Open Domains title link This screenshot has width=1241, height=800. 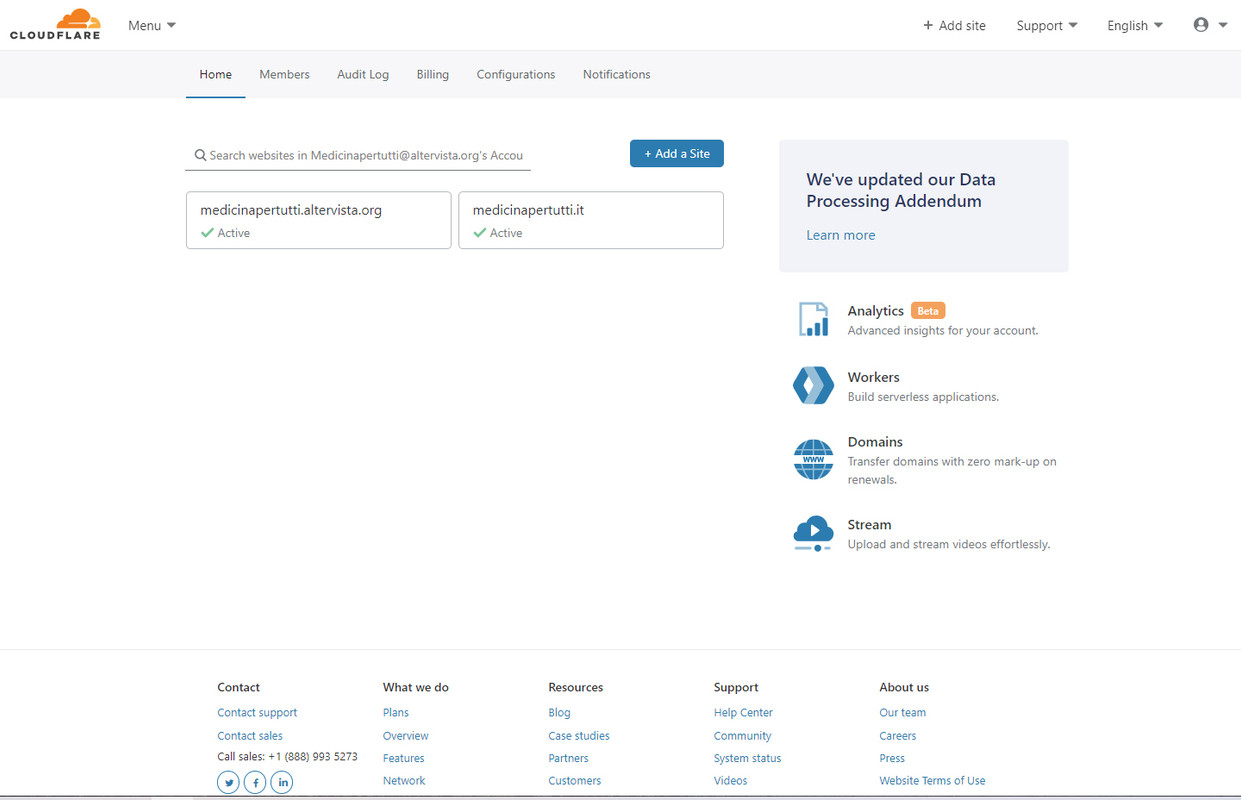click(x=875, y=442)
